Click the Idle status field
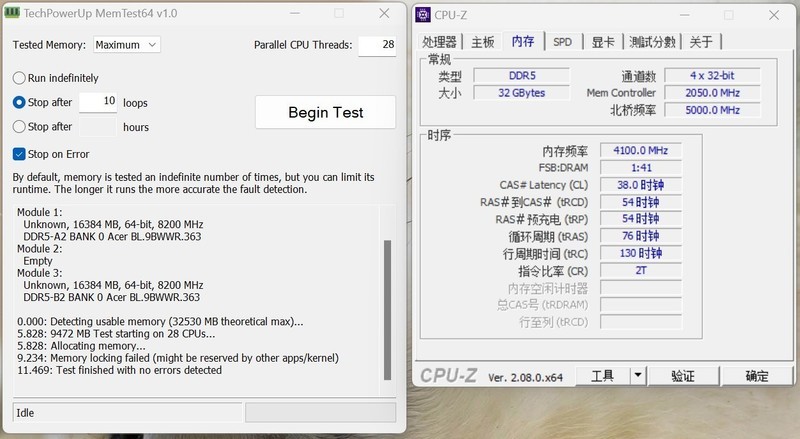This screenshot has width=800, height=439. 127,412
